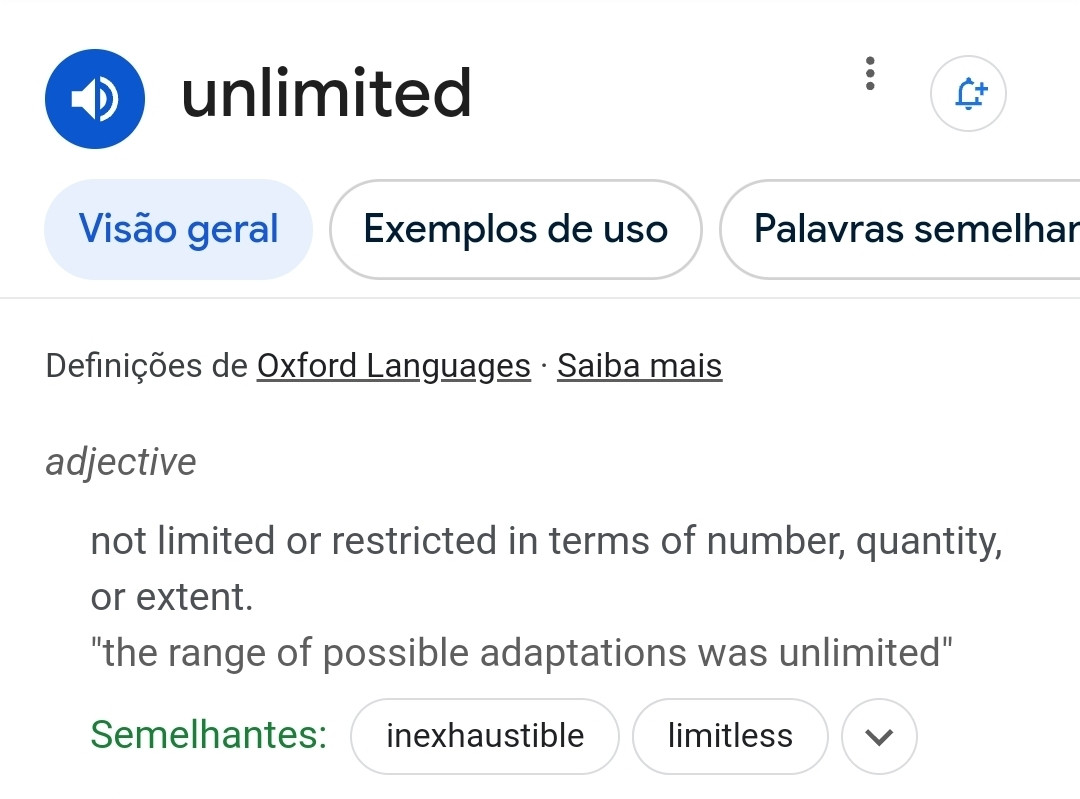This screenshot has width=1080, height=799.
Task: Play pronunciation with the blue speaker icon
Action: (x=95, y=99)
